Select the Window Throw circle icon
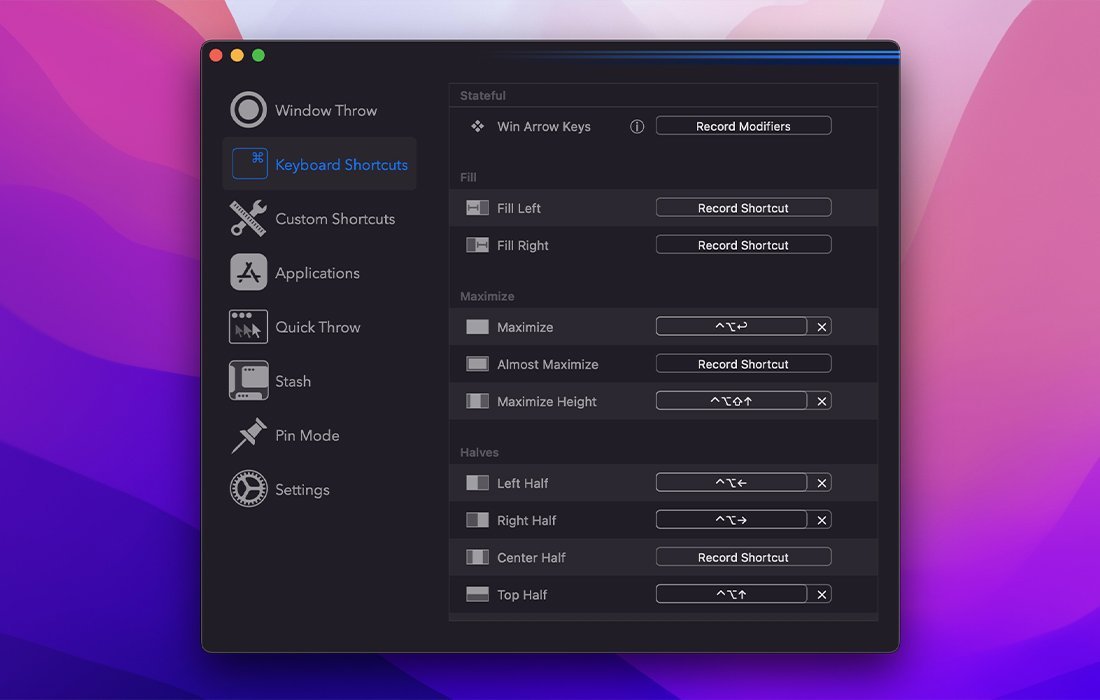The image size is (1100, 700). [x=248, y=110]
